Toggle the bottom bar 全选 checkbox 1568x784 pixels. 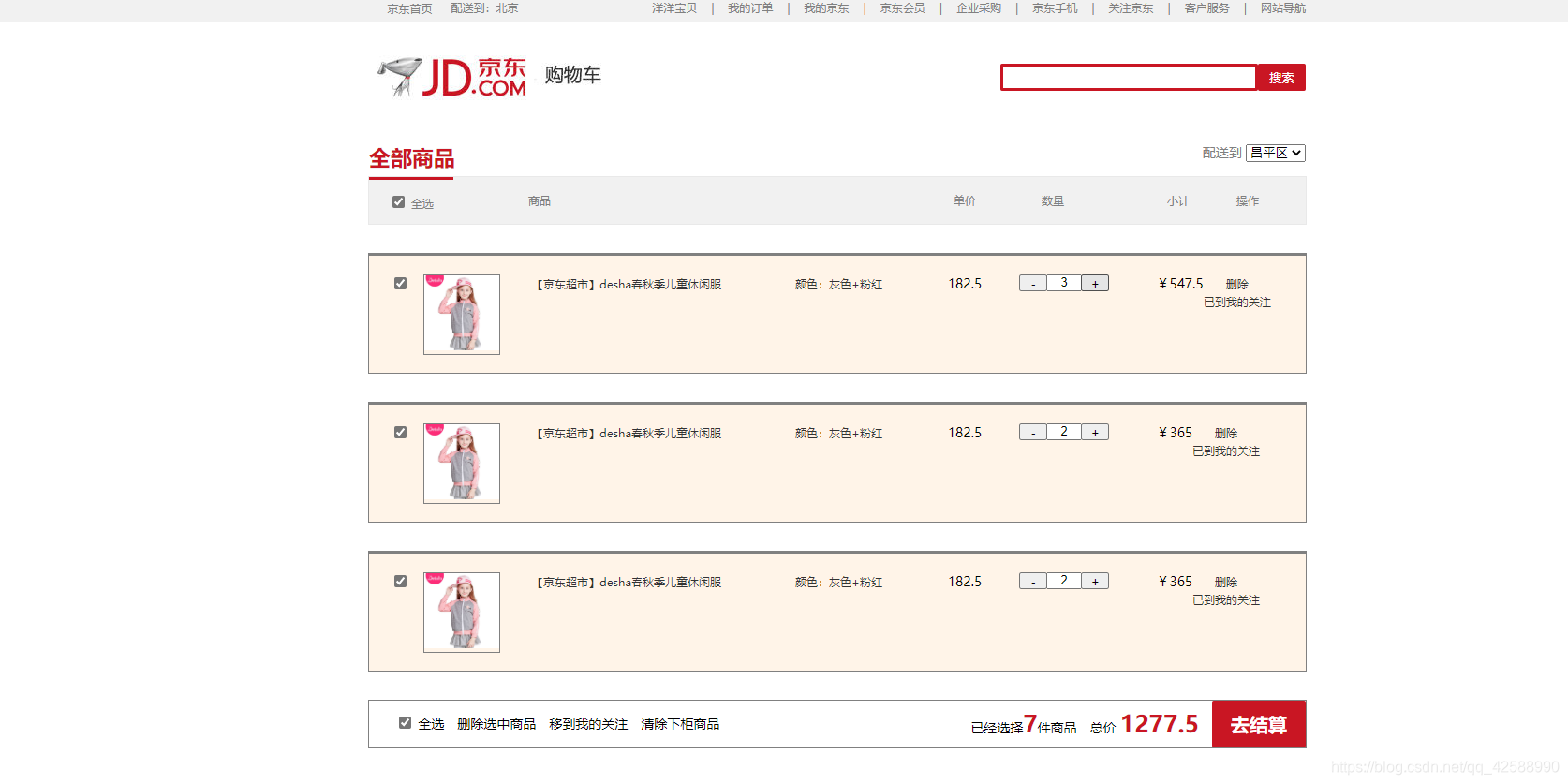click(x=406, y=723)
